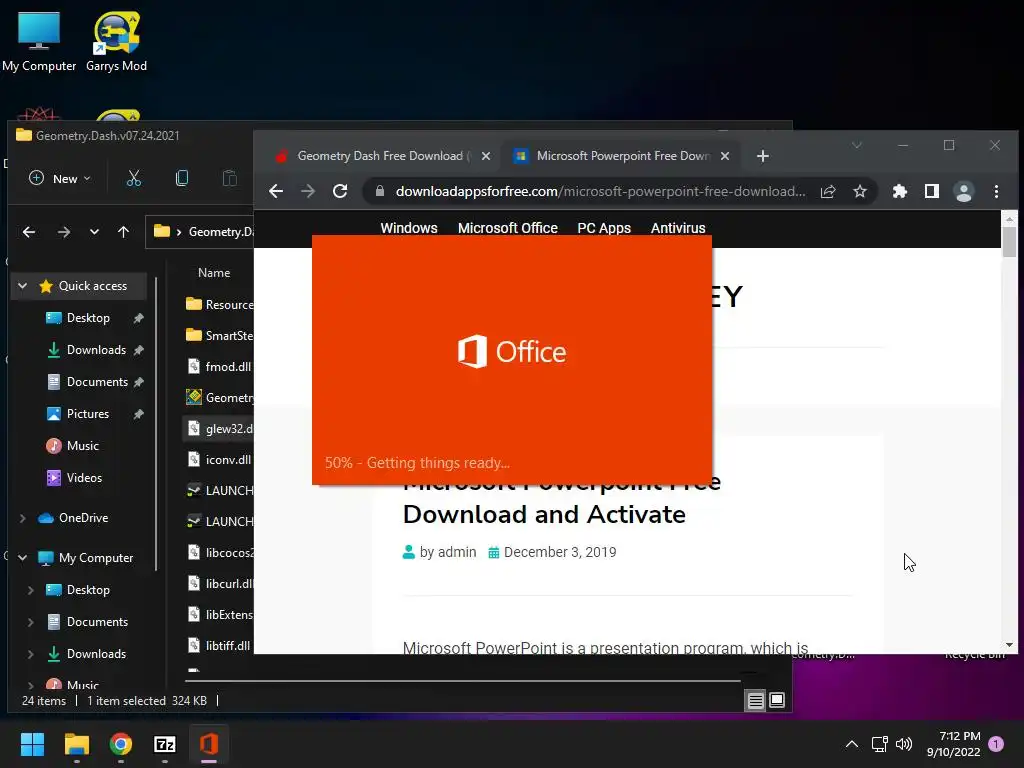Switch File Explorer to large icons view
This screenshot has width=1024, height=768.
(777, 701)
